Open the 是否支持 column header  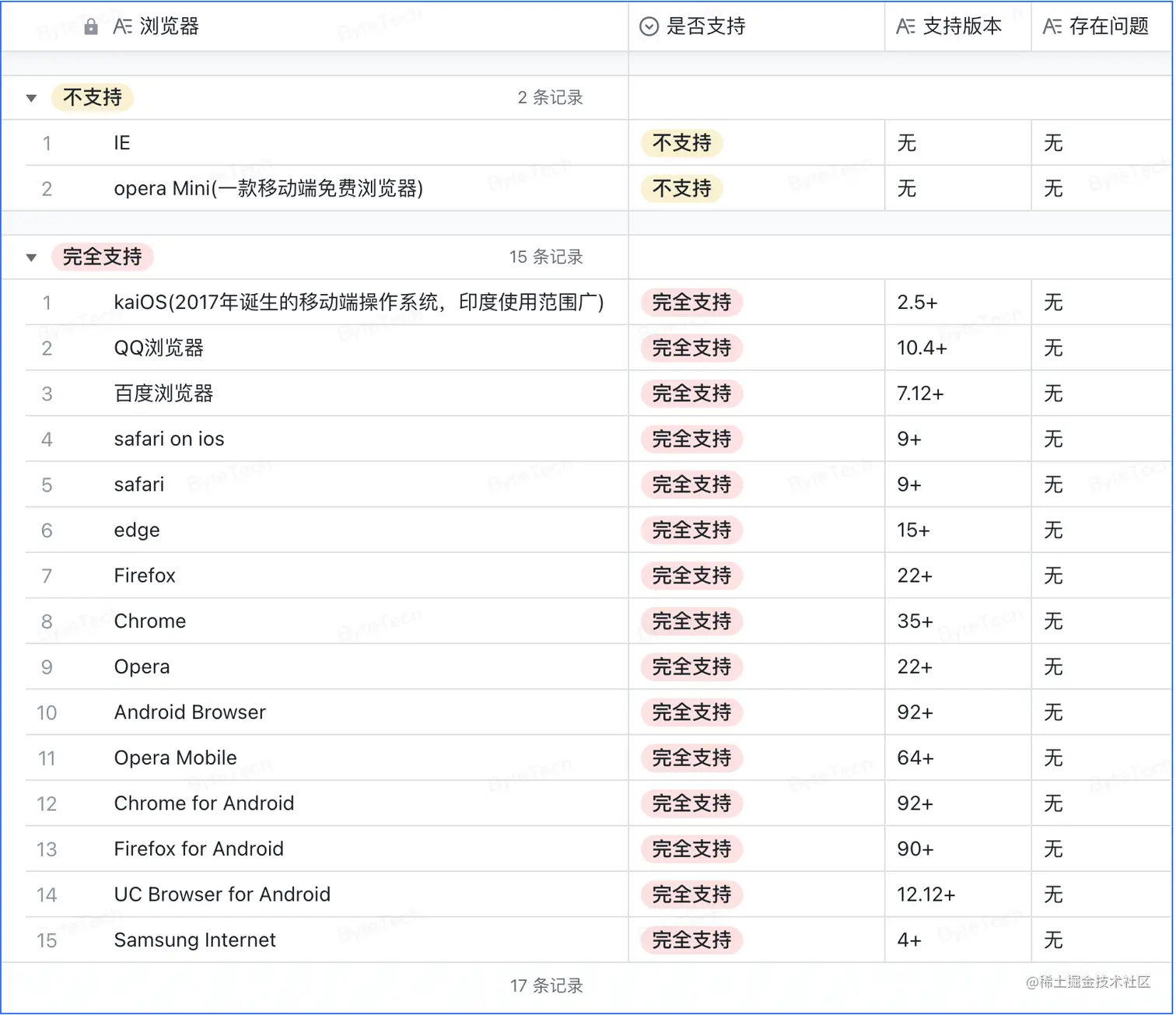click(x=757, y=26)
